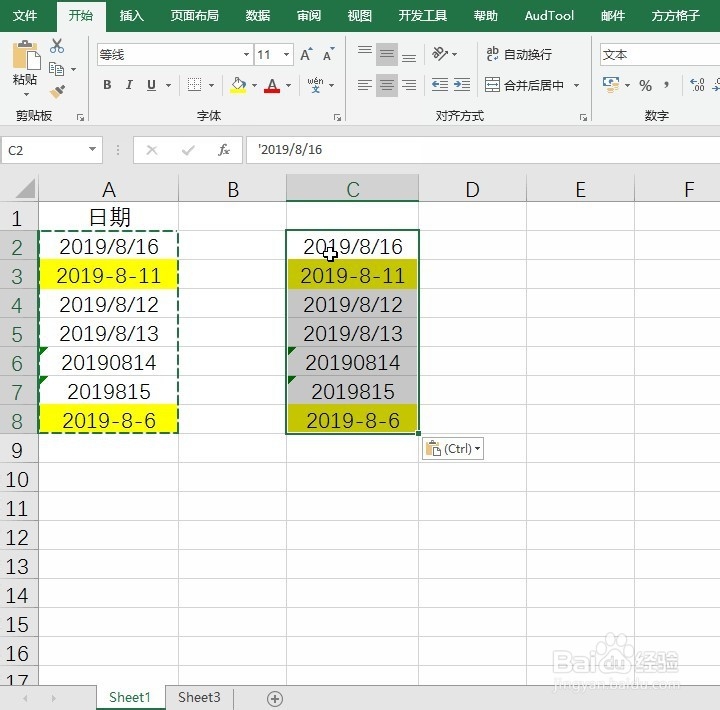Switch to the 开发工具 ribbon tab
Screen dimensions: 720x710
tap(422, 16)
